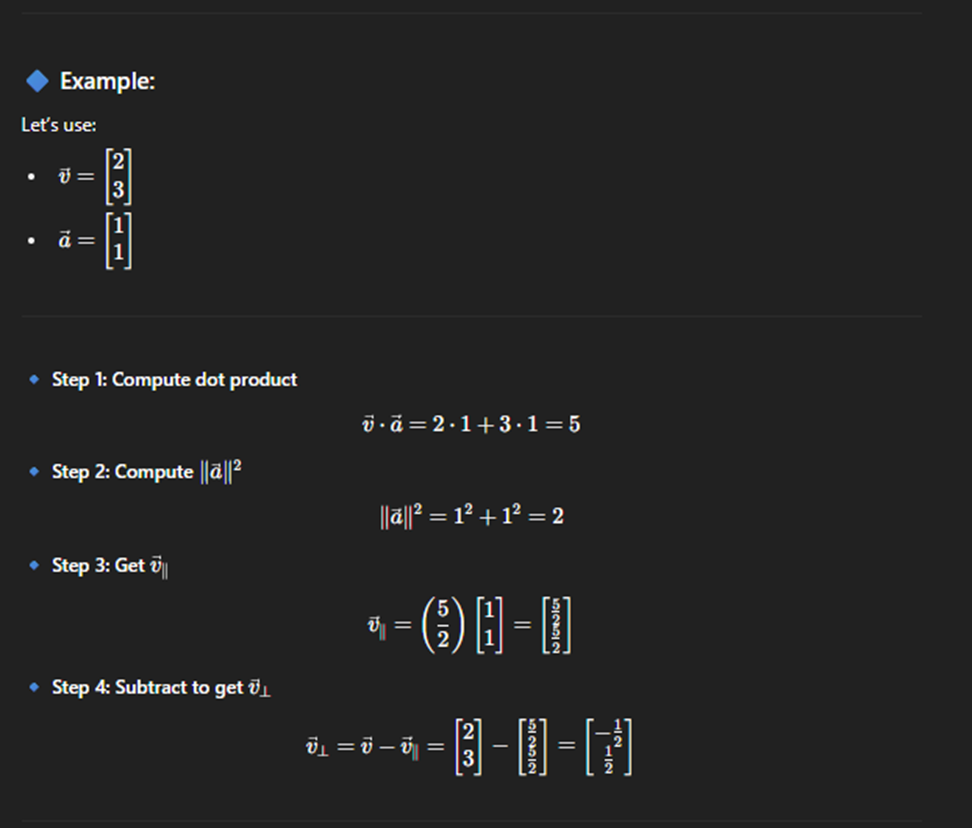972x828 pixels.
Task: Click the small diamond bullet for Step 1
Action: tap(34, 379)
